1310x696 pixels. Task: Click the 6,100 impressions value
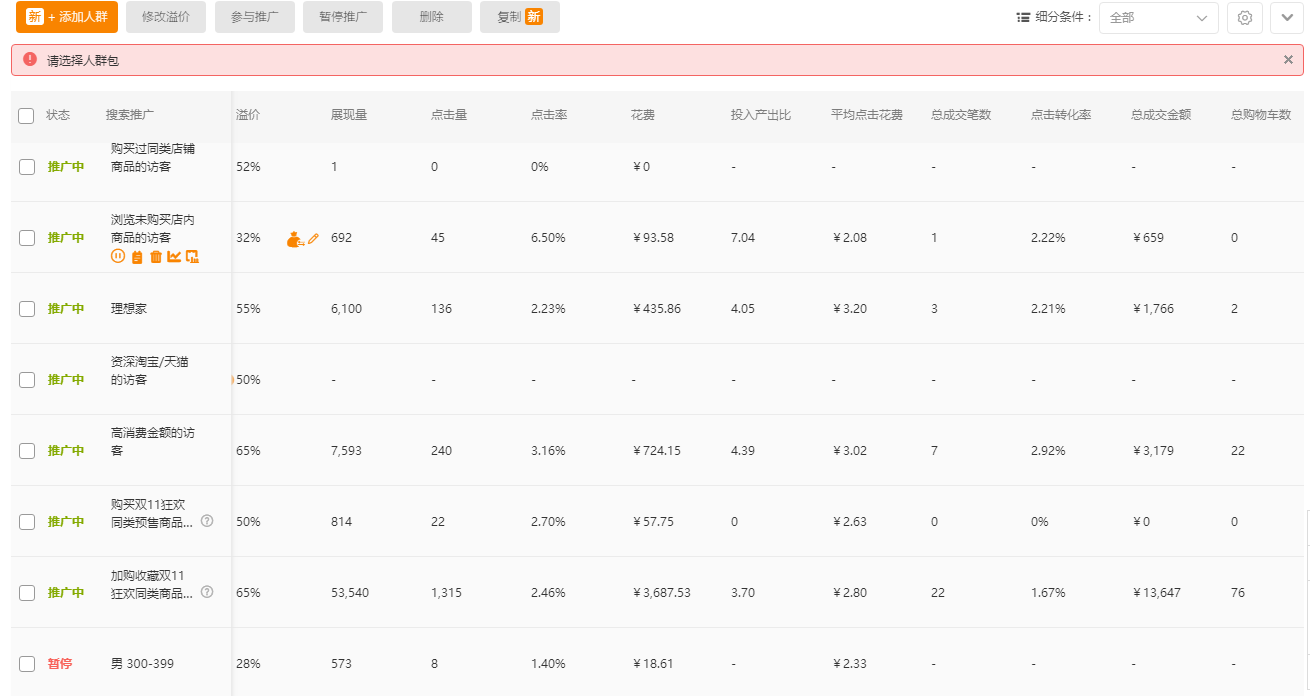347,309
